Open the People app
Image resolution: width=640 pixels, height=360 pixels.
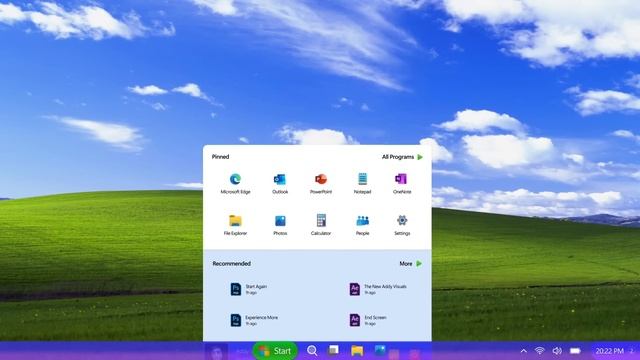point(362,225)
